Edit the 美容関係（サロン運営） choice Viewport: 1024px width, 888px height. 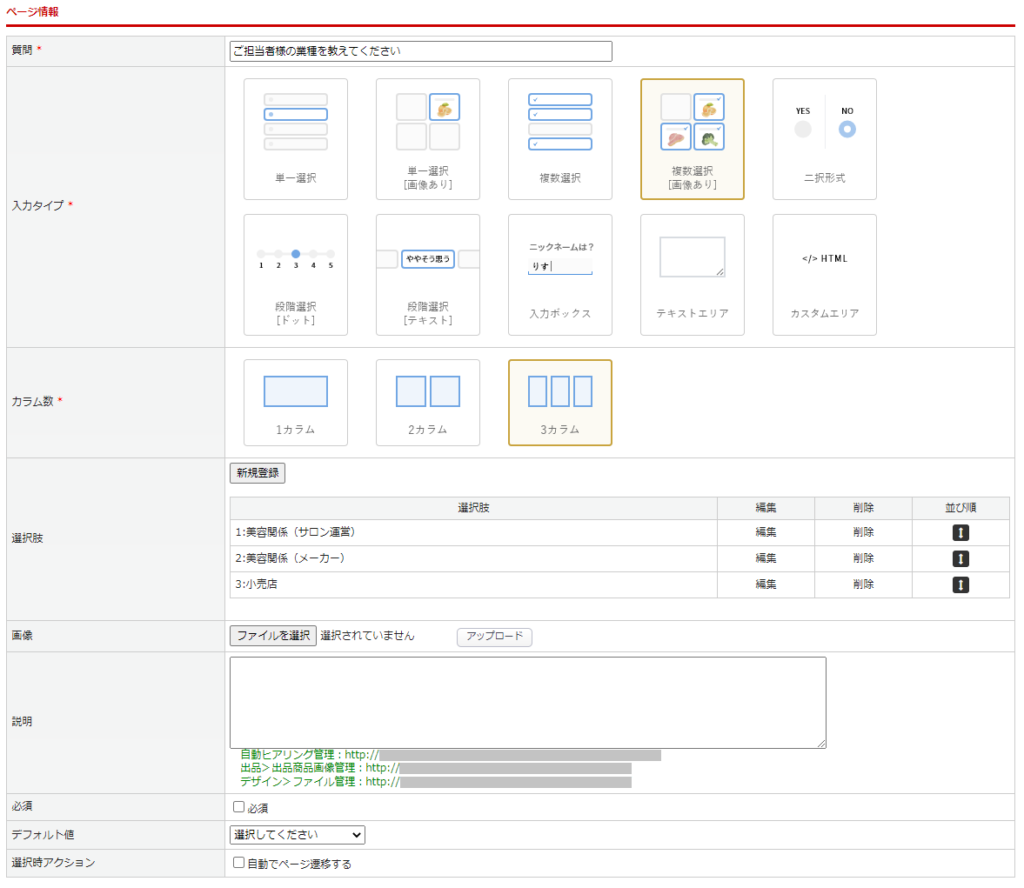click(x=766, y=532)
